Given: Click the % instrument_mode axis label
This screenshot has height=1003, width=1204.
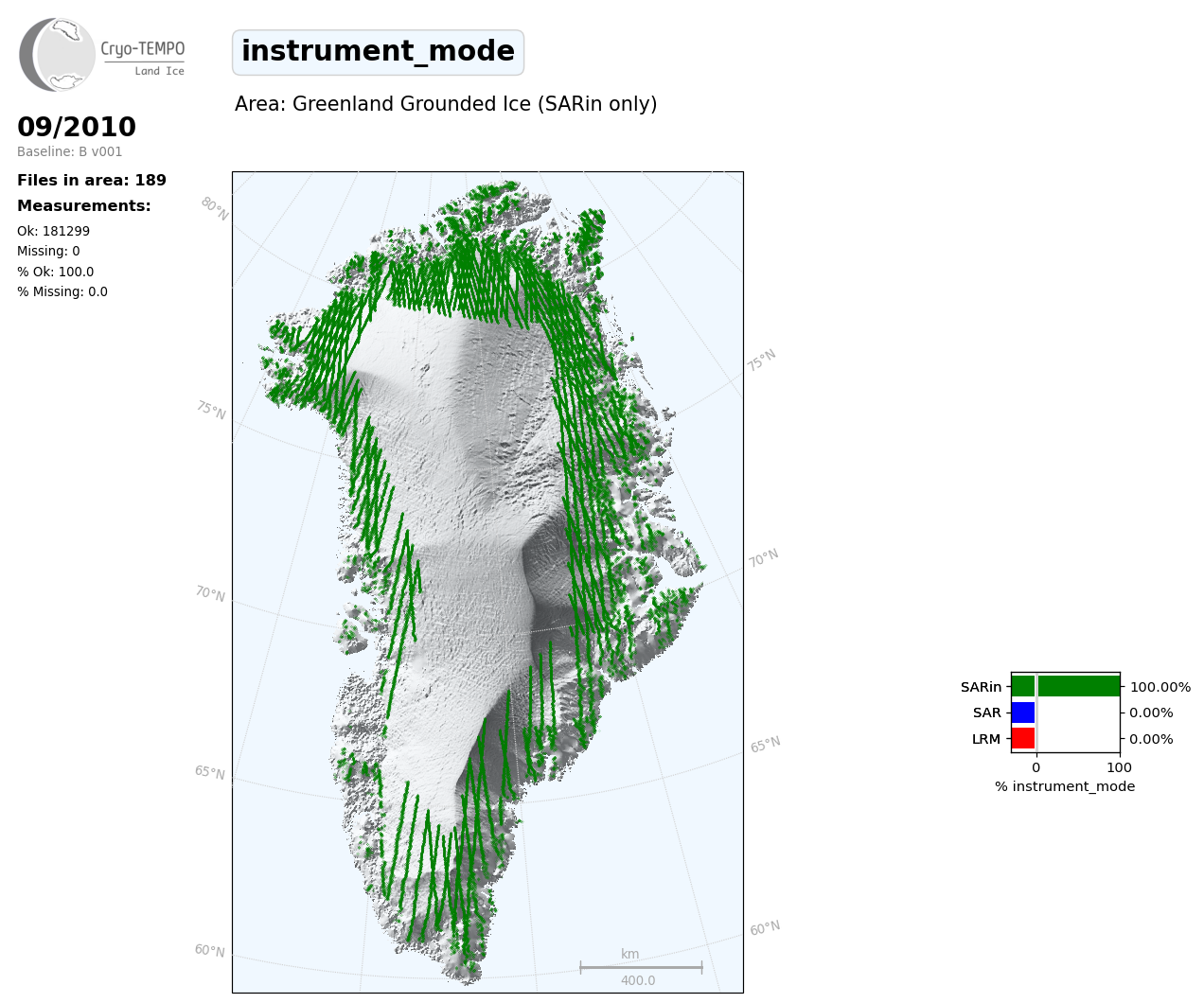Looking at the screenshot, I should [x=1065, y=786].
